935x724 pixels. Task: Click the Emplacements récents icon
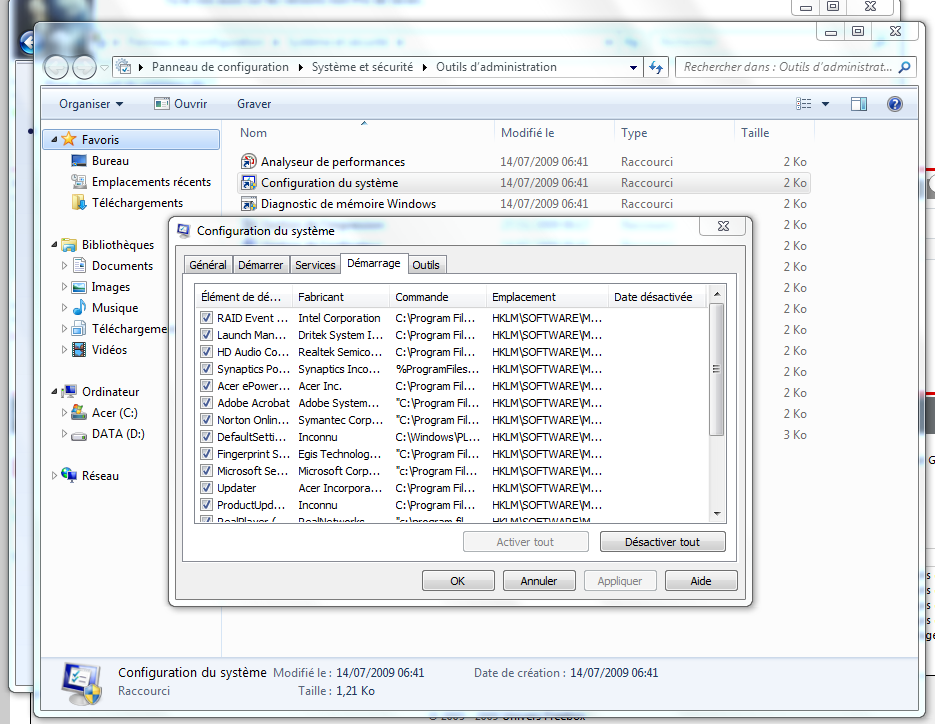tap(79, 181)
